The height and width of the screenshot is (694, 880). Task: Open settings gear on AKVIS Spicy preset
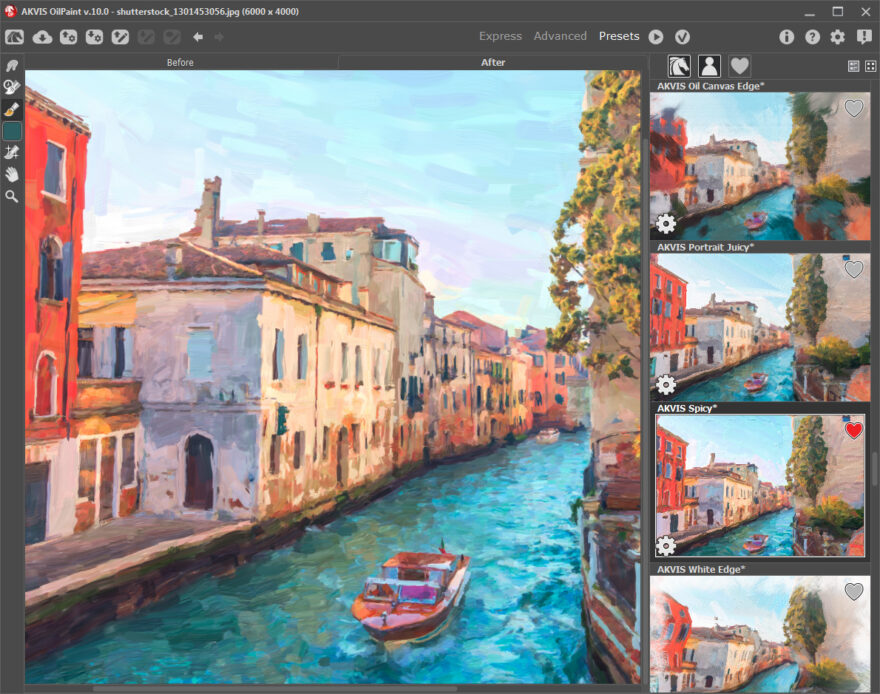pyautogui.click(x=666, y=546)
